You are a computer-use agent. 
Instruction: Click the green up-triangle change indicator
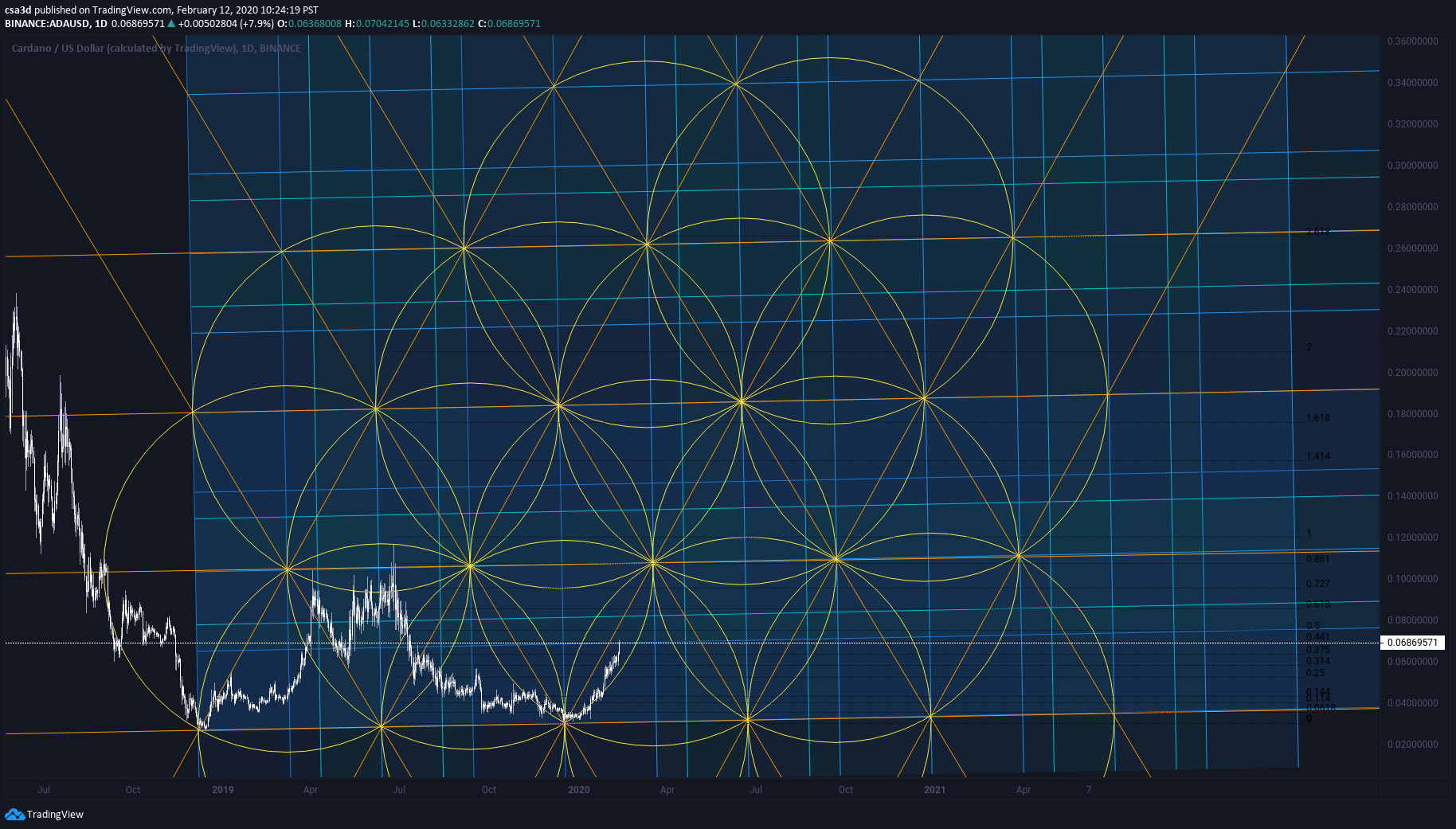pos(171,23)
